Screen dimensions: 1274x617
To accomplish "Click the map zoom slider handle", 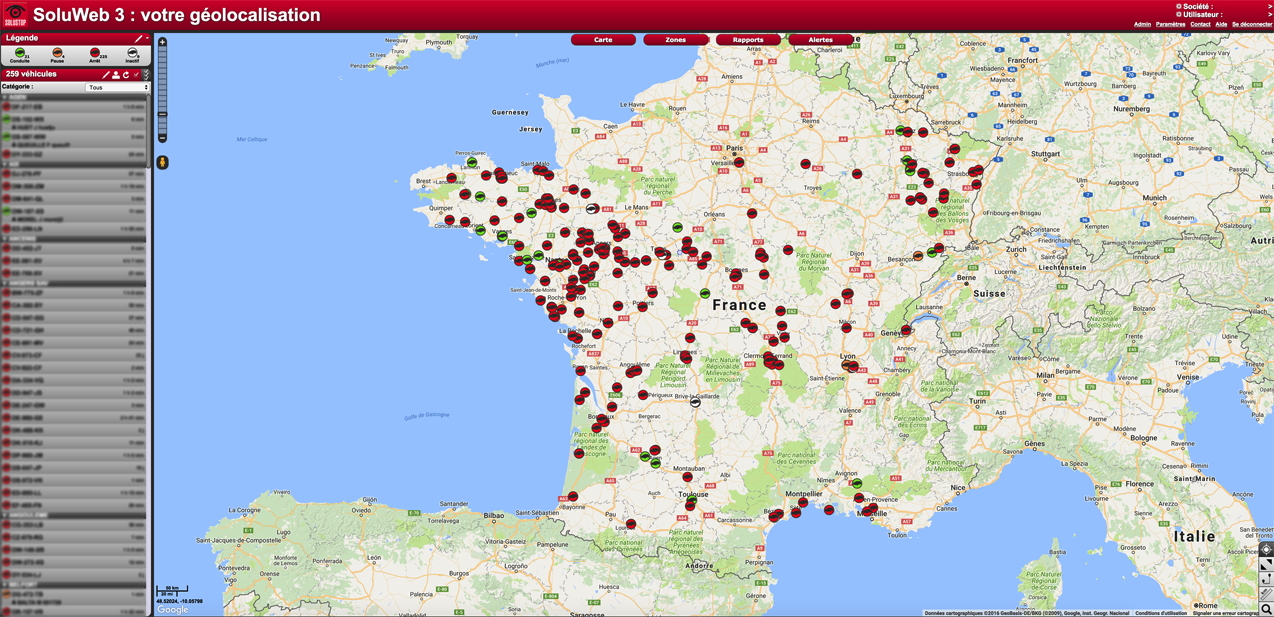I will click(163, 114).
